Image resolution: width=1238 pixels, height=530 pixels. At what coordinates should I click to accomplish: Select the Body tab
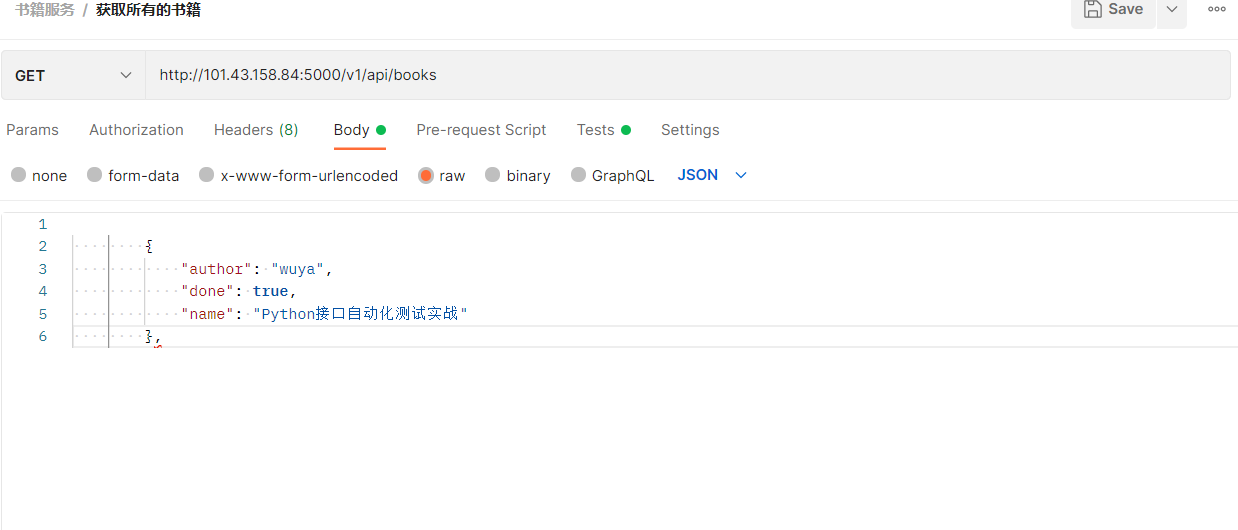[x=352, y=130]
